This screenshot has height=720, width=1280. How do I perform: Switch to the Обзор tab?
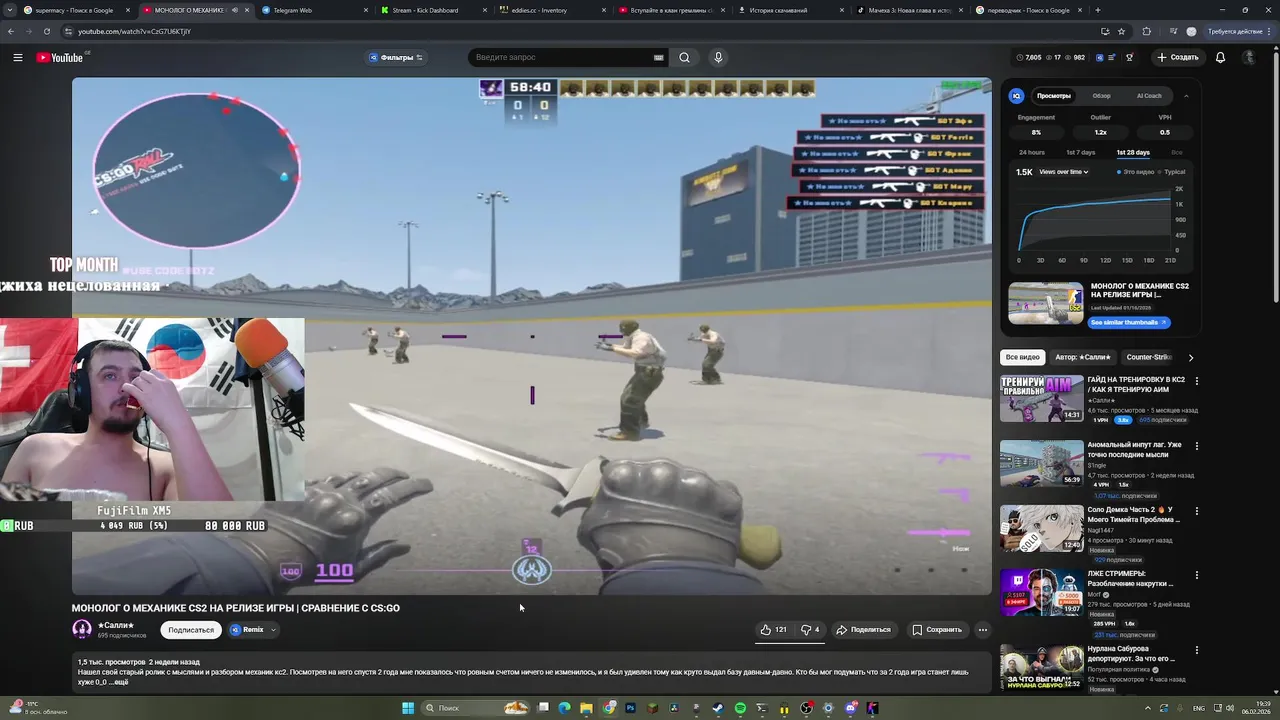click(x=1101, y=96)
